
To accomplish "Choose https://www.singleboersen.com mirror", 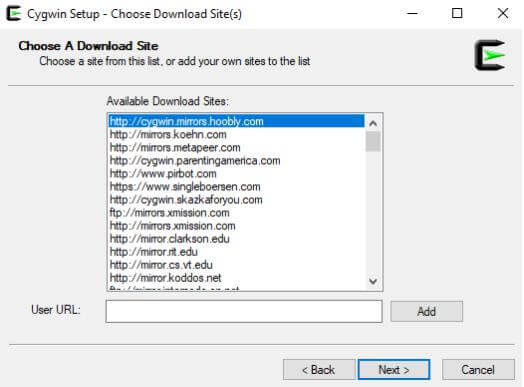I will tap(237, 186).
